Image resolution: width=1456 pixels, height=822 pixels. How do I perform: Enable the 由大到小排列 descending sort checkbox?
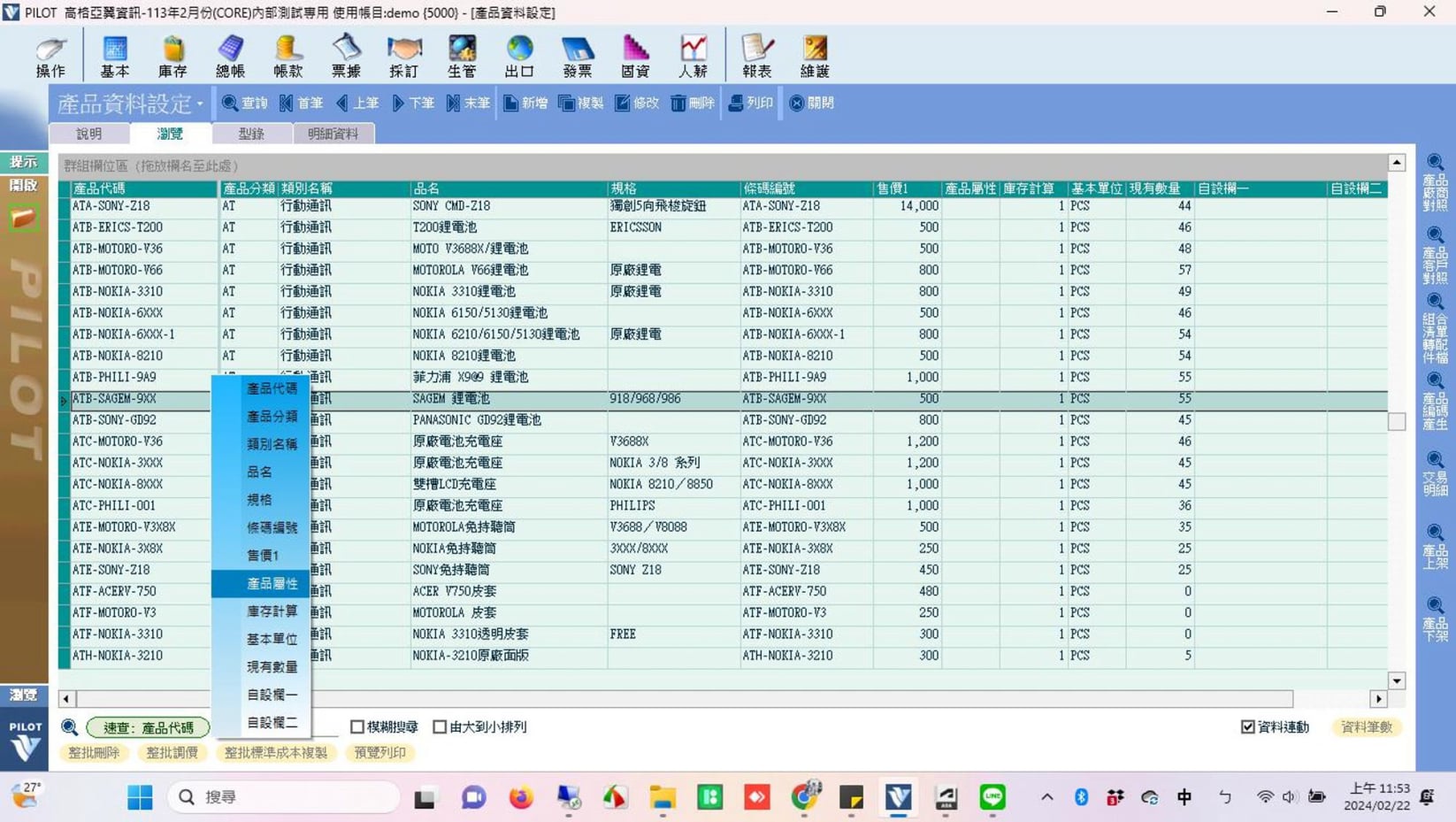click(x=440, y=727)
